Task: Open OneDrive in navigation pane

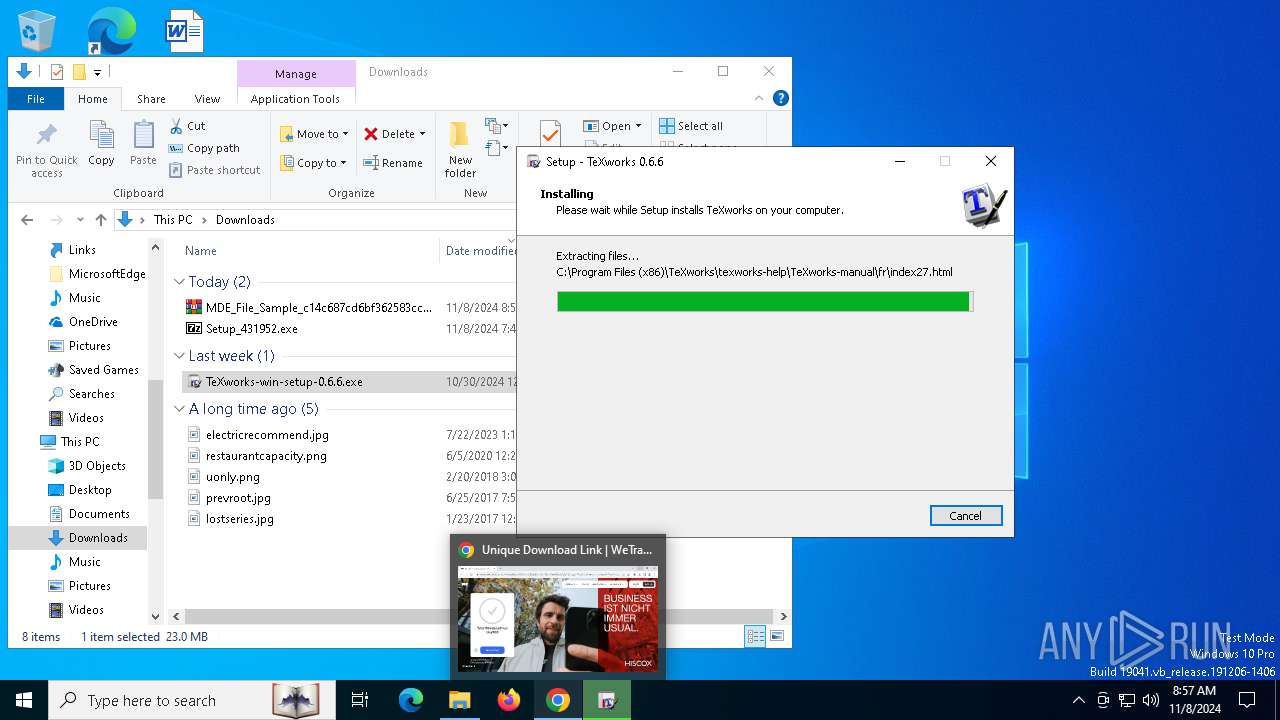Action: 93,322
